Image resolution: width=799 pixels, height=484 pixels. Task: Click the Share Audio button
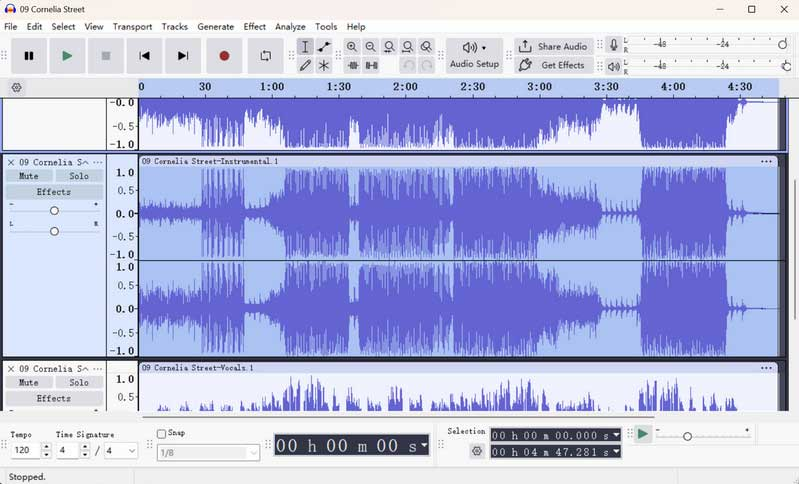(x=554, y=47)
